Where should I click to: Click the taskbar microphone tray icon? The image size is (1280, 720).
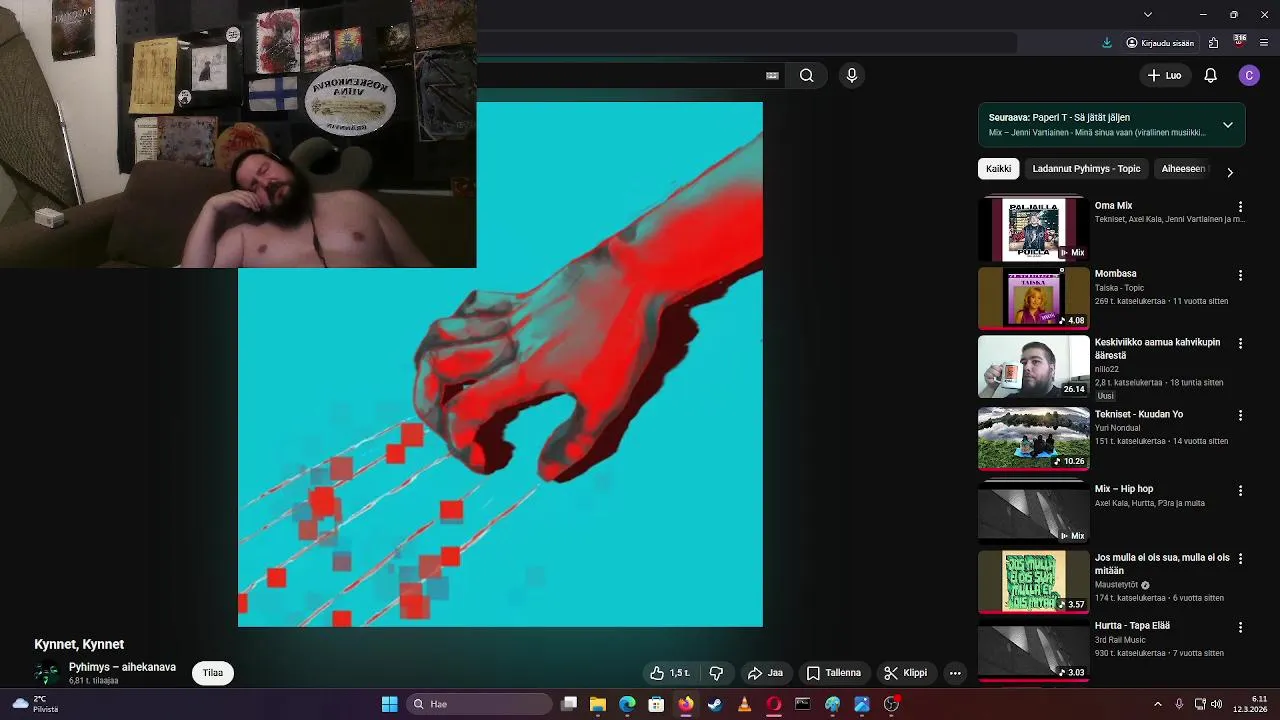[1179, 704]
